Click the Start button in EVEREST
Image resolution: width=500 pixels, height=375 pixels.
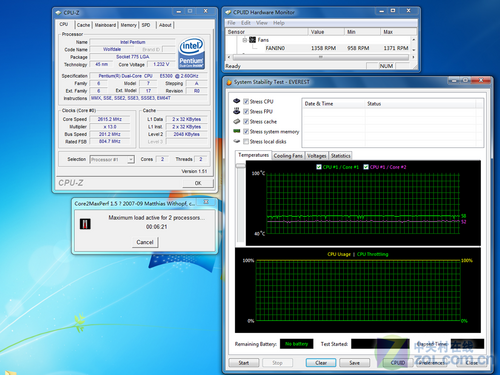pos(244,363)
